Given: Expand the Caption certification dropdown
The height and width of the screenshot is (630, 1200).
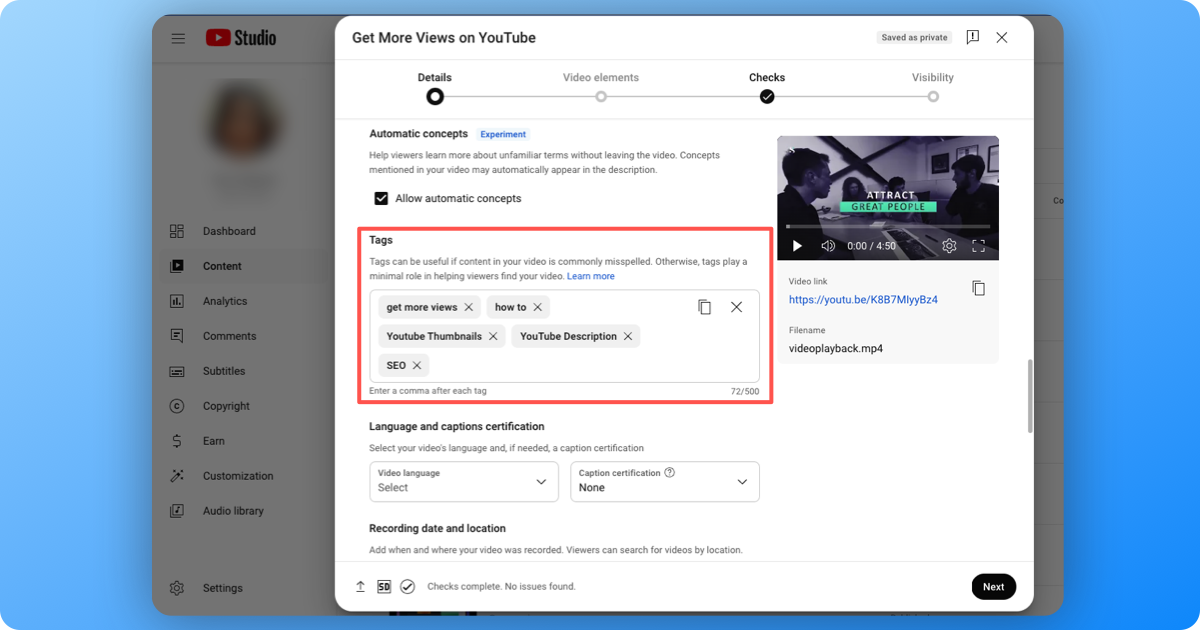Looking at the screenshot, I should (x=665, y=481).
